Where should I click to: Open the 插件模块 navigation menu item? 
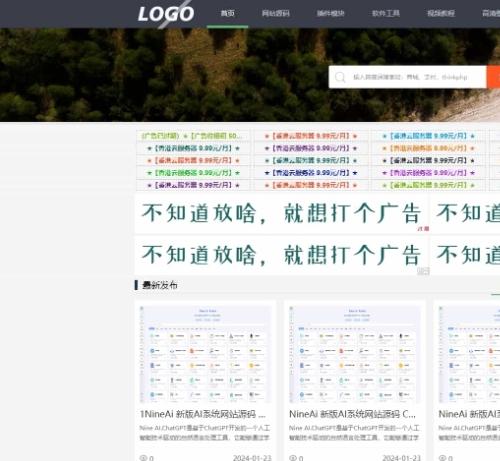[331, 13]
